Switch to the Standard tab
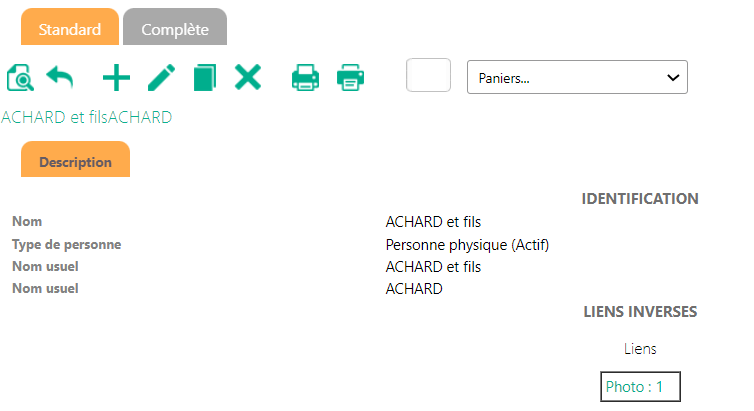The width and height of the screenshot is (754, 411). coord(70,27)
